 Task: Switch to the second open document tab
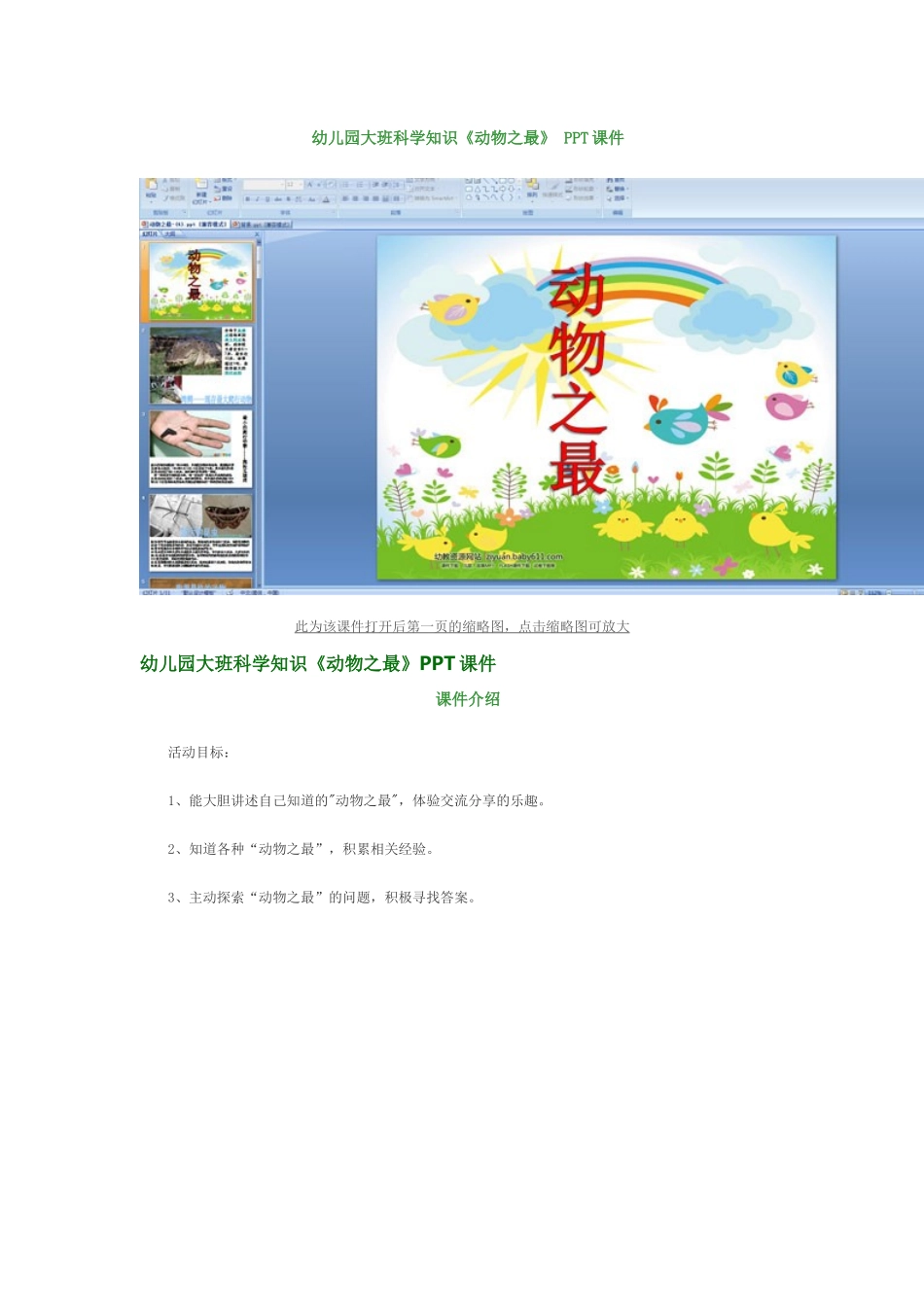[x=261, y=224]
